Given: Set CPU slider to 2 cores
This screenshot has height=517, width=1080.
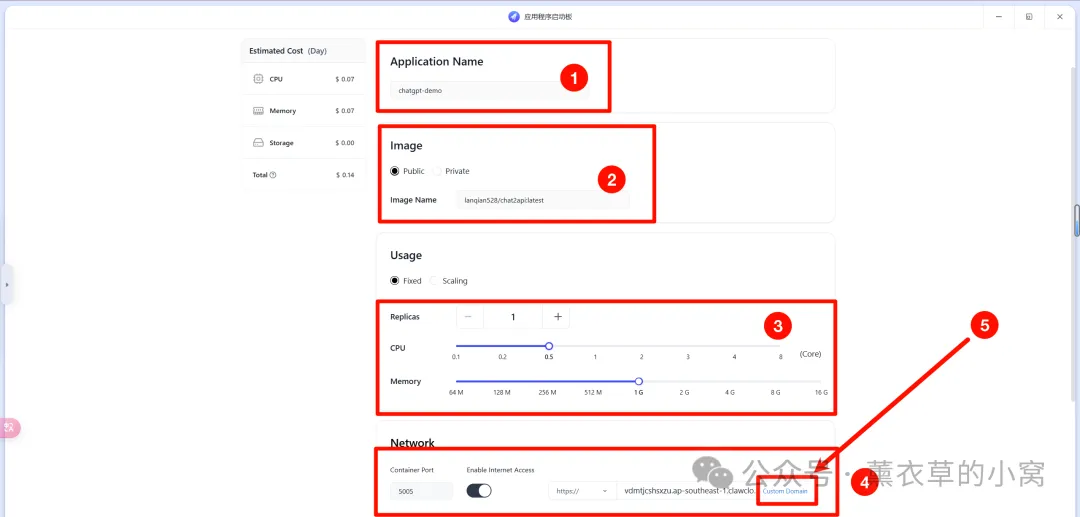Looking at the screenshot, I should coord(642,346).
